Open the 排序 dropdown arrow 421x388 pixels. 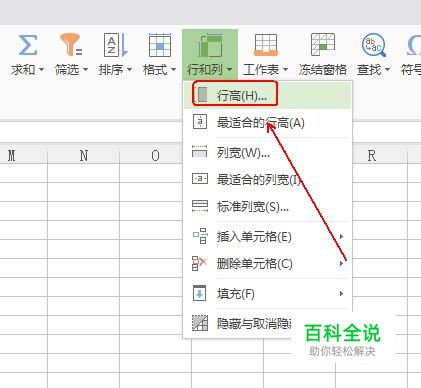coord(130,70)
